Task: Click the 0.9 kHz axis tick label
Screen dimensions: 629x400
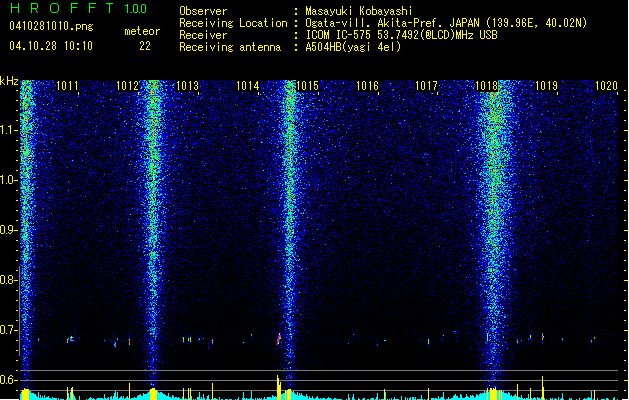Action: click(x=9, y=230)
